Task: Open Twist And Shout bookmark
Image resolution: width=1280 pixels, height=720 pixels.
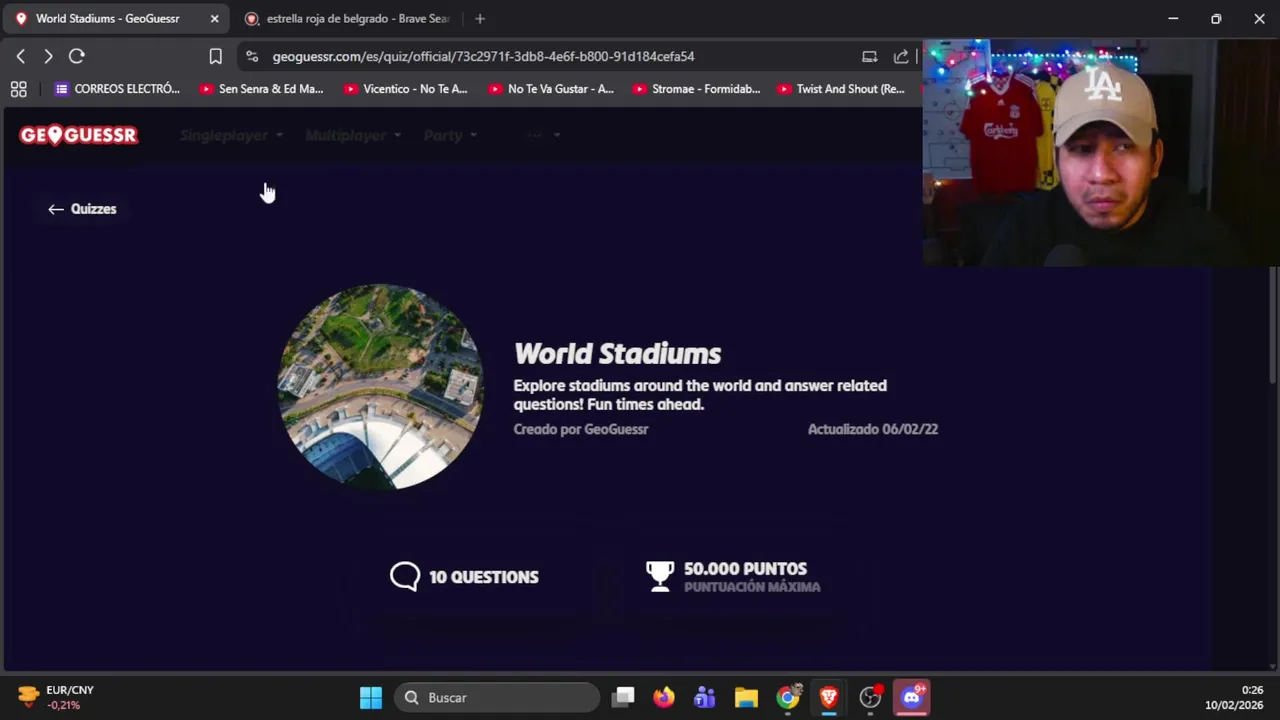Action: (841, 89)
